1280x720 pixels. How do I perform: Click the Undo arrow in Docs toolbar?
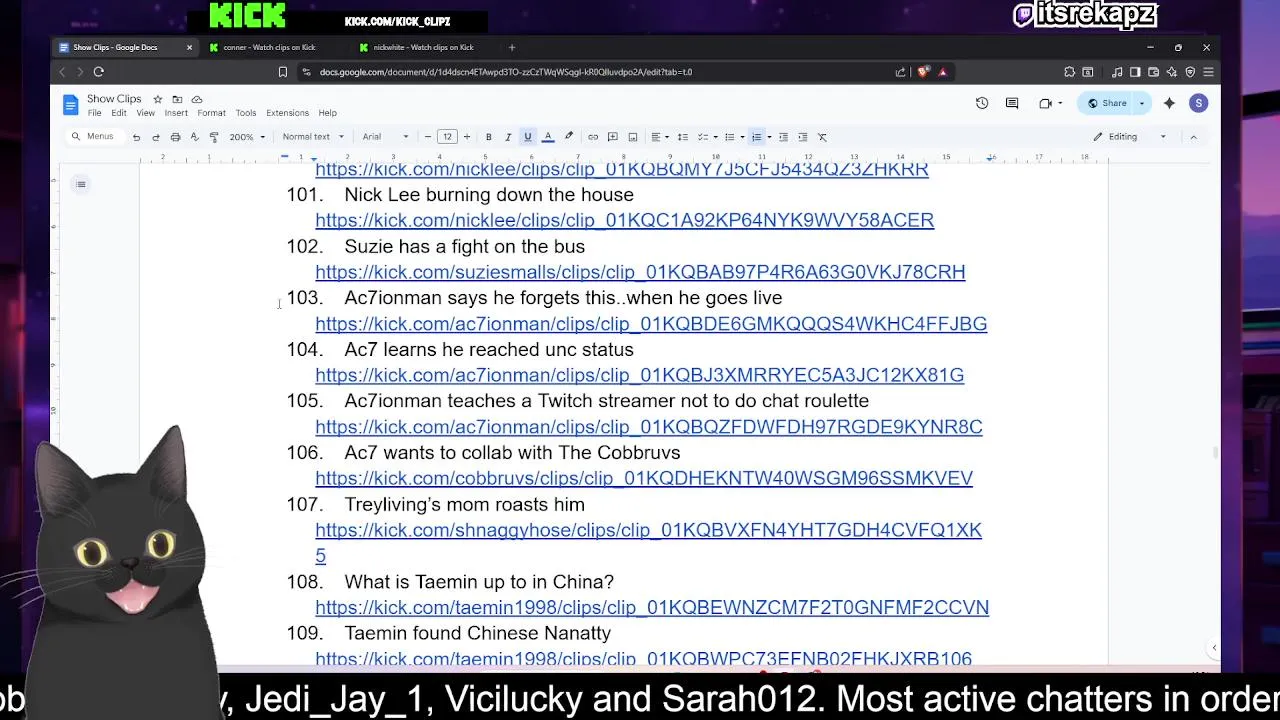click(x=136, y=137)
